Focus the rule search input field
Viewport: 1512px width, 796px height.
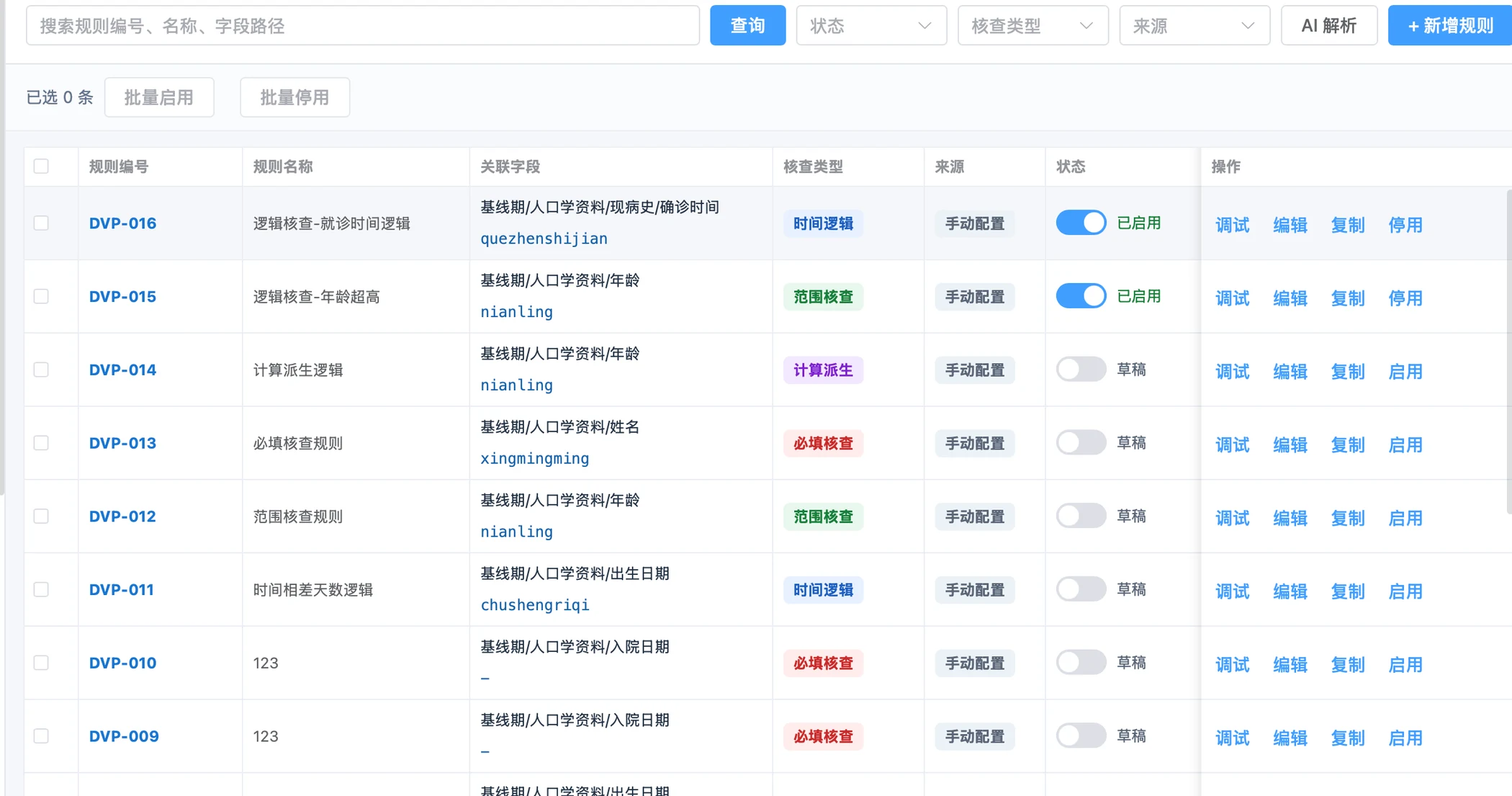(363, 26)
